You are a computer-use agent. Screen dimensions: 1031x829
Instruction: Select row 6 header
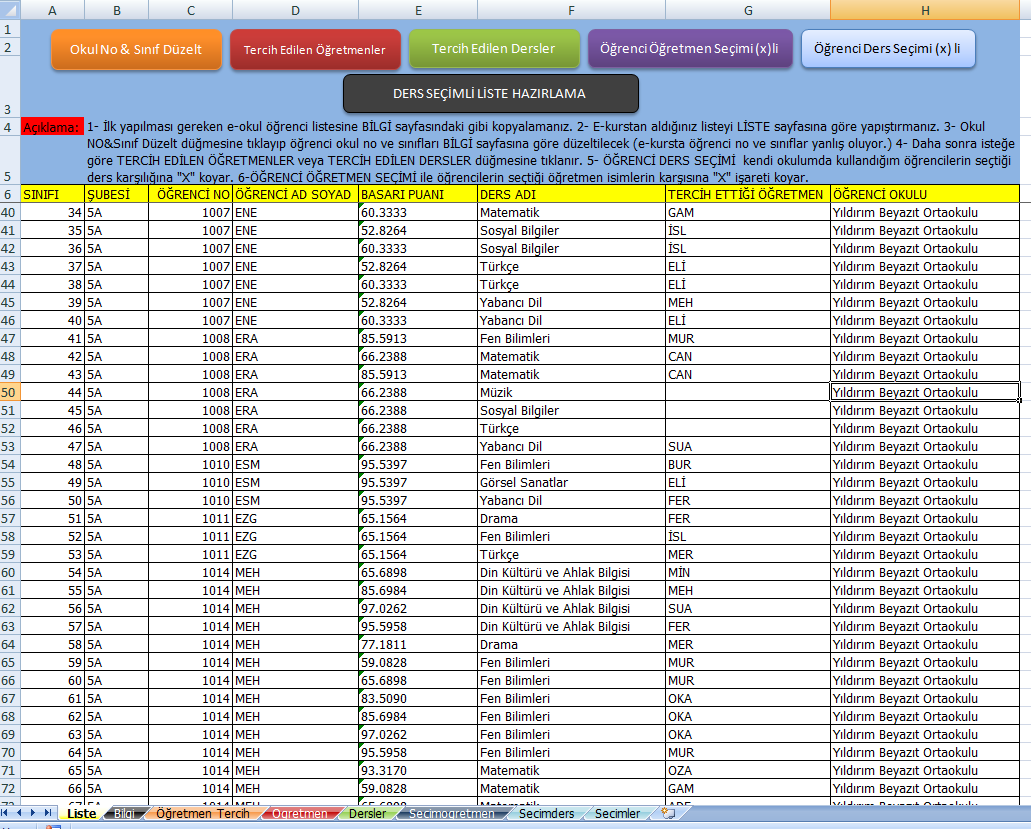pyautogui.click(x=10, y=194)
